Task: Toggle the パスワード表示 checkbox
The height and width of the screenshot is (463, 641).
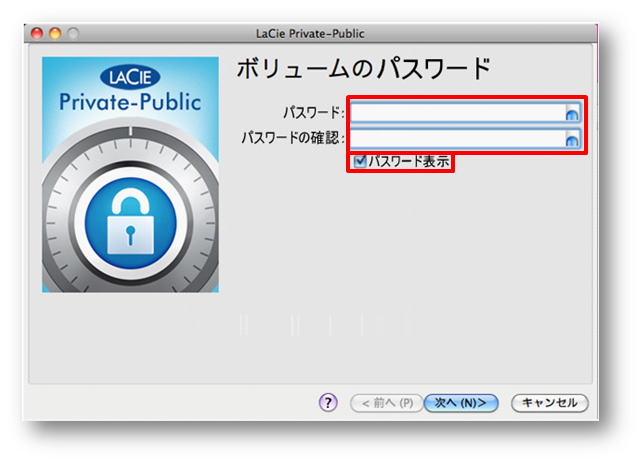Action: pyautogui.click(x=359, y=161)
